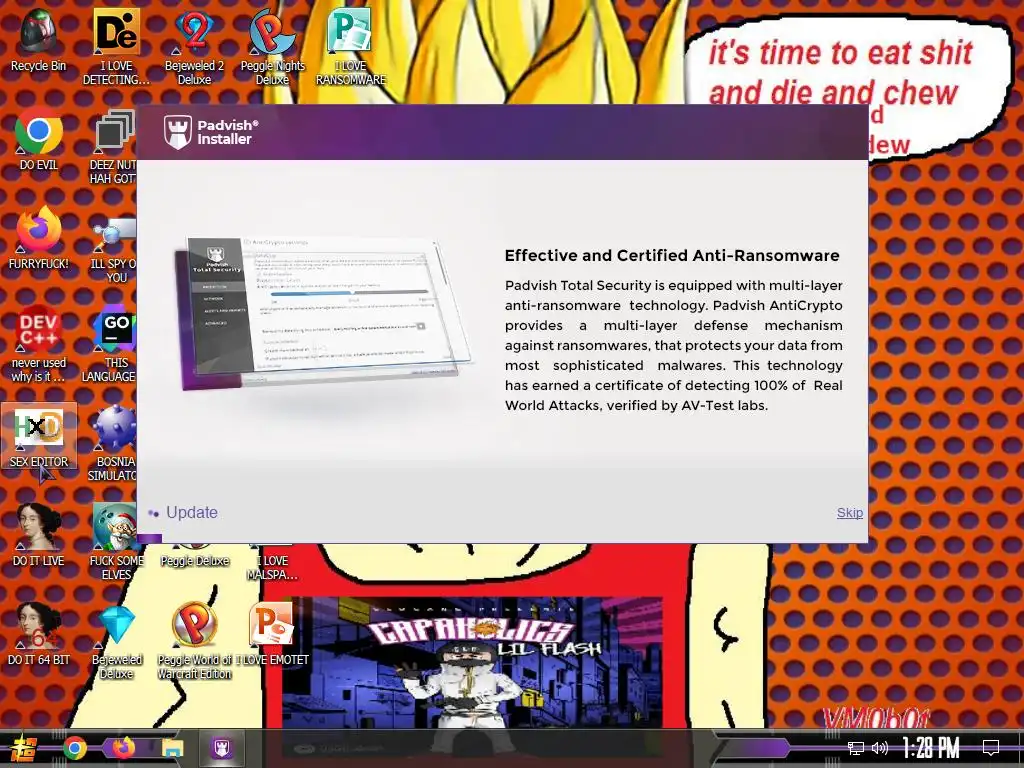Click the 1:28 PM taskbar clock
This screenshot has width=1024, height=768.
[931, 748]
